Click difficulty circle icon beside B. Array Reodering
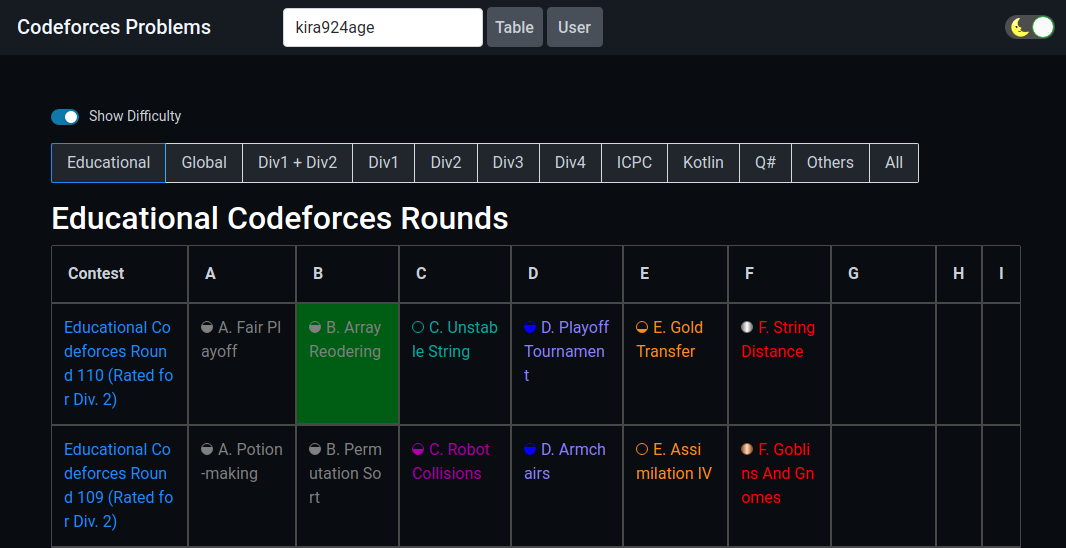The image size is (1066, 548). (315, 328)
